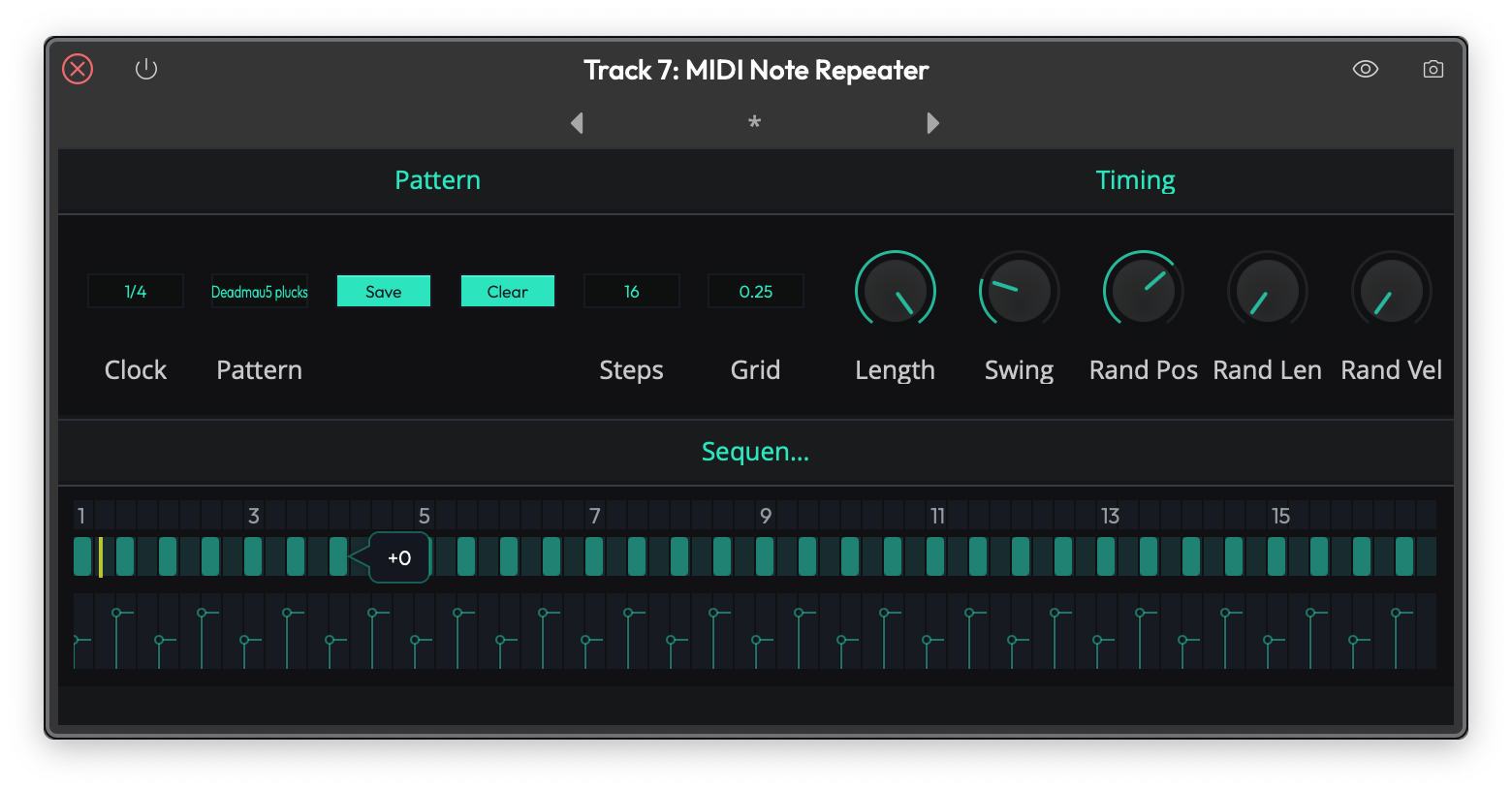Click step number 9 in sequencer ruler
This screenshot has height=791, width=1512.
pos(766,516)
